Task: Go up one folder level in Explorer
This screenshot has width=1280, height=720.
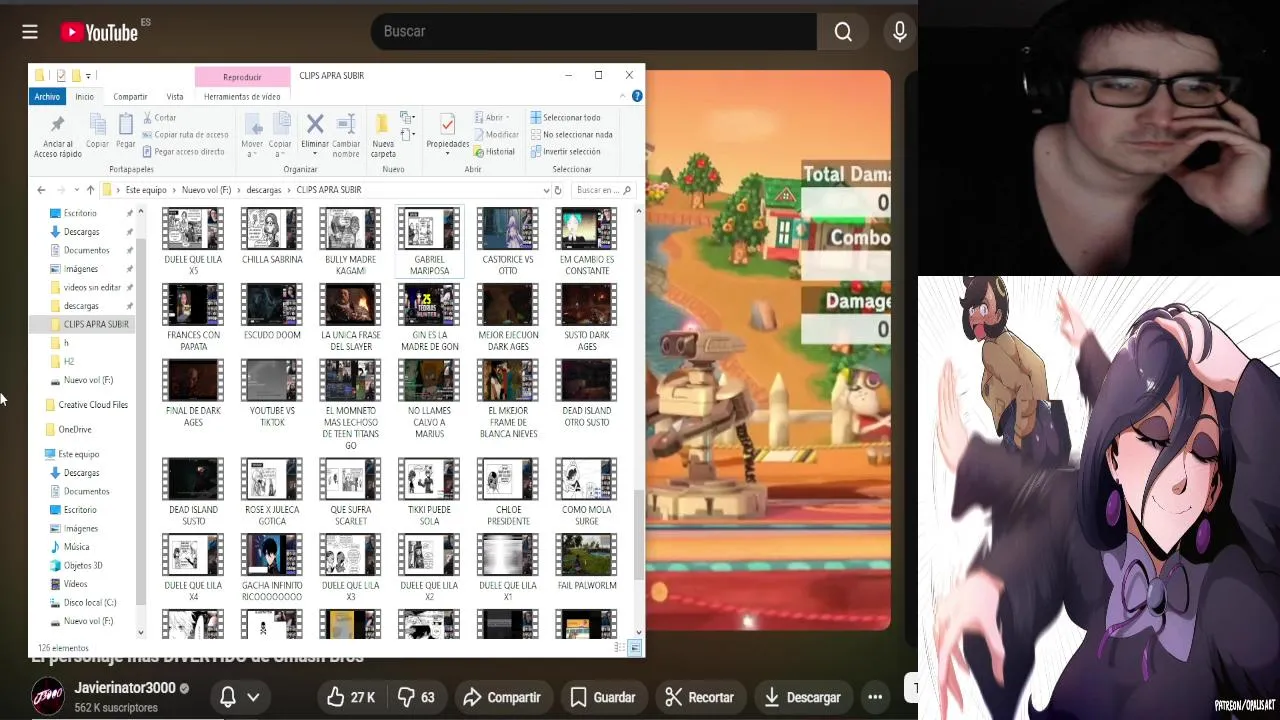Action: pyautogui.click(x=90, y=190)
